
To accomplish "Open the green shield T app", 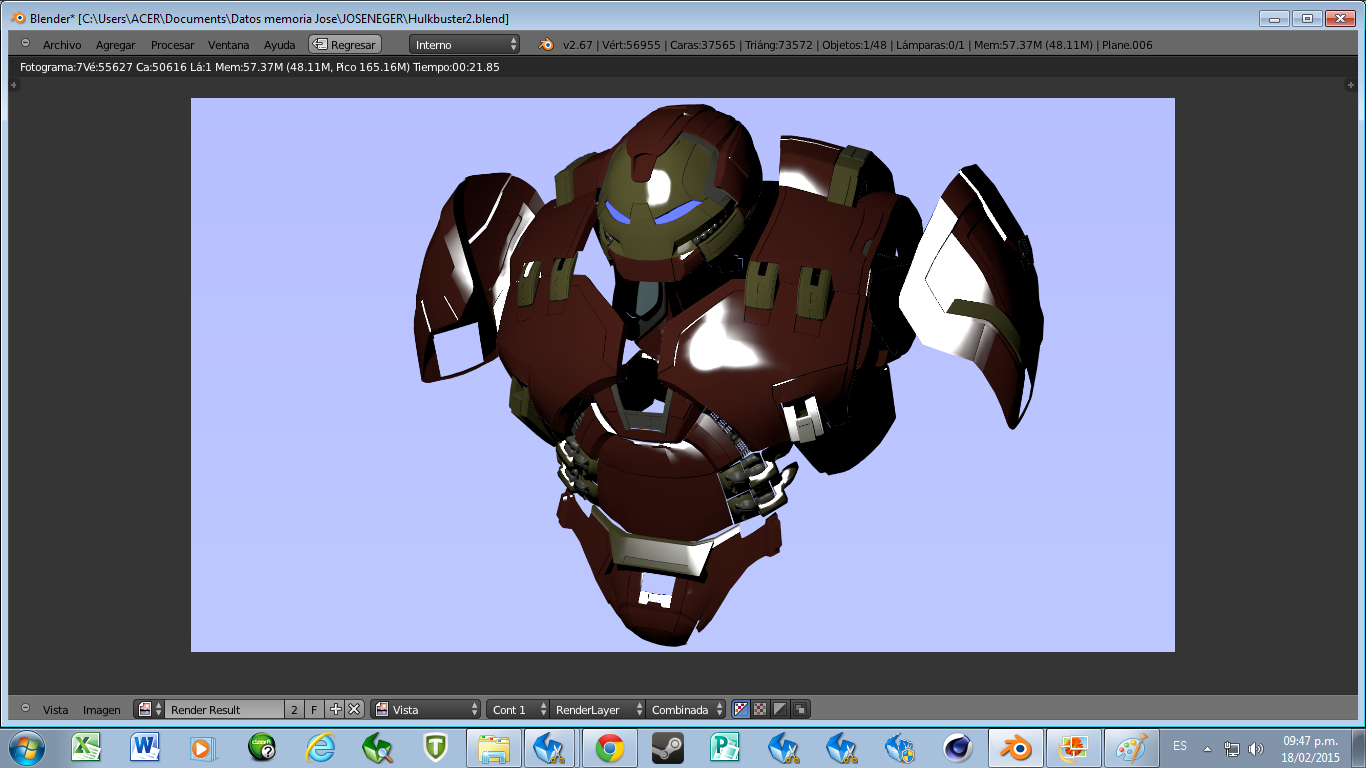I will click(x=435, y=747).
